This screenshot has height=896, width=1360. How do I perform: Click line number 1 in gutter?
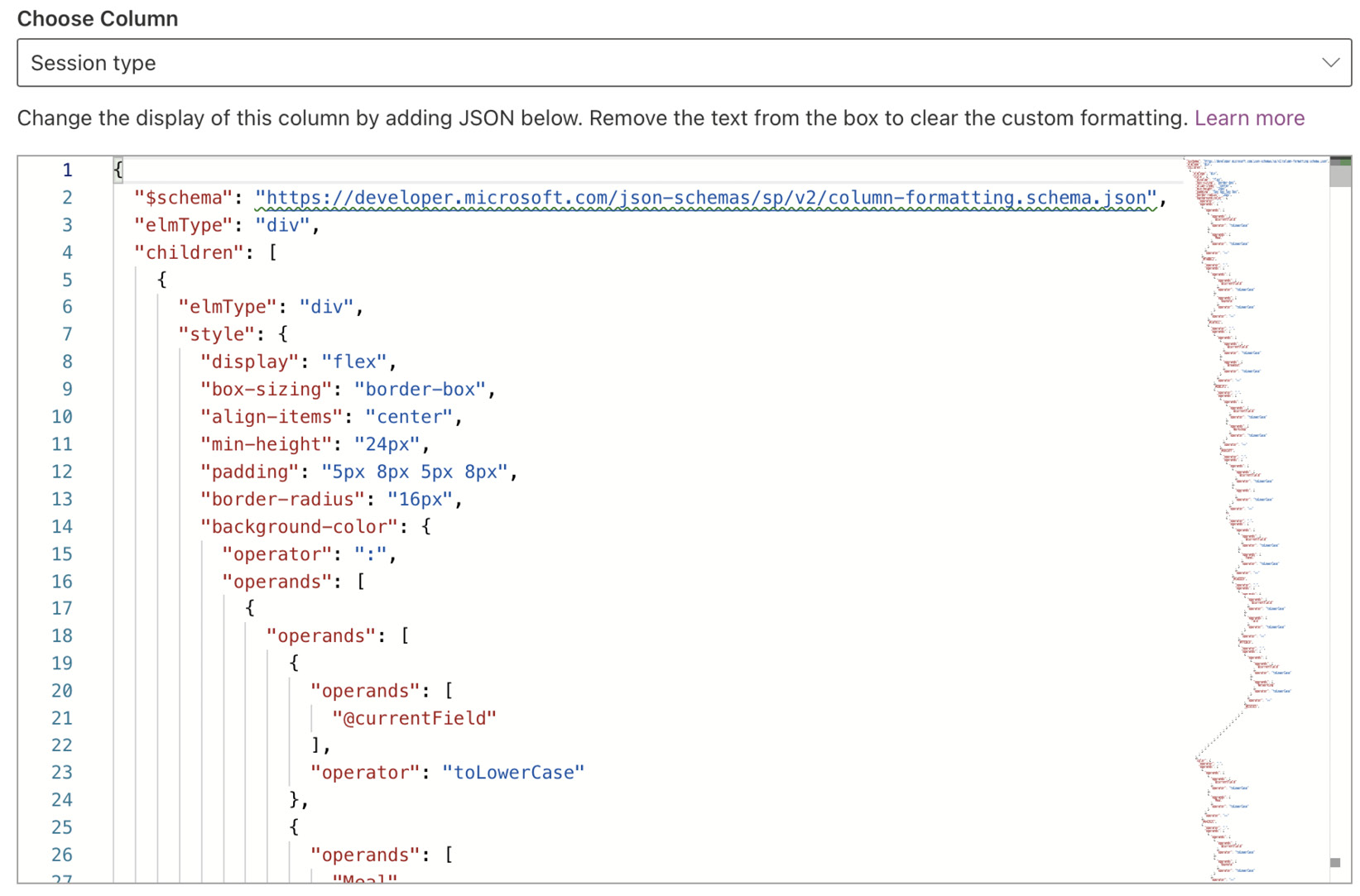pyautogui.click(x=67, y=170)
